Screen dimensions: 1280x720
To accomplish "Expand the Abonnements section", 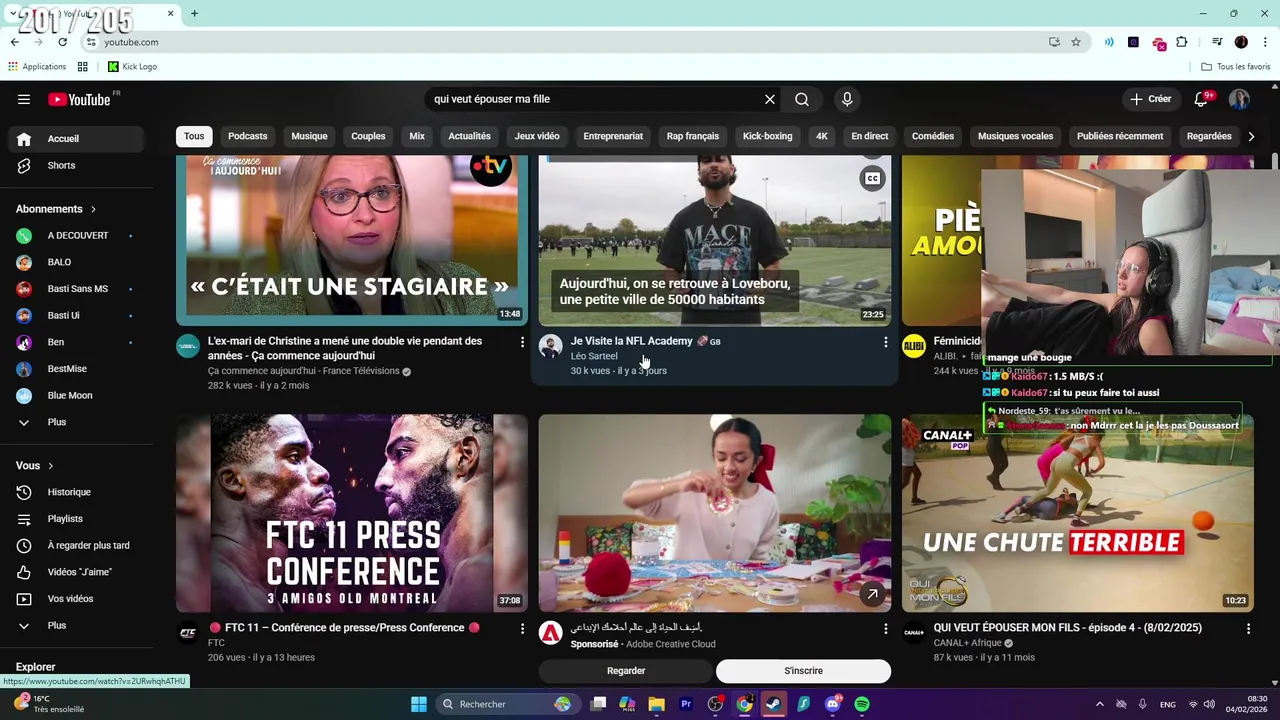I will click(x=56, y=209).
